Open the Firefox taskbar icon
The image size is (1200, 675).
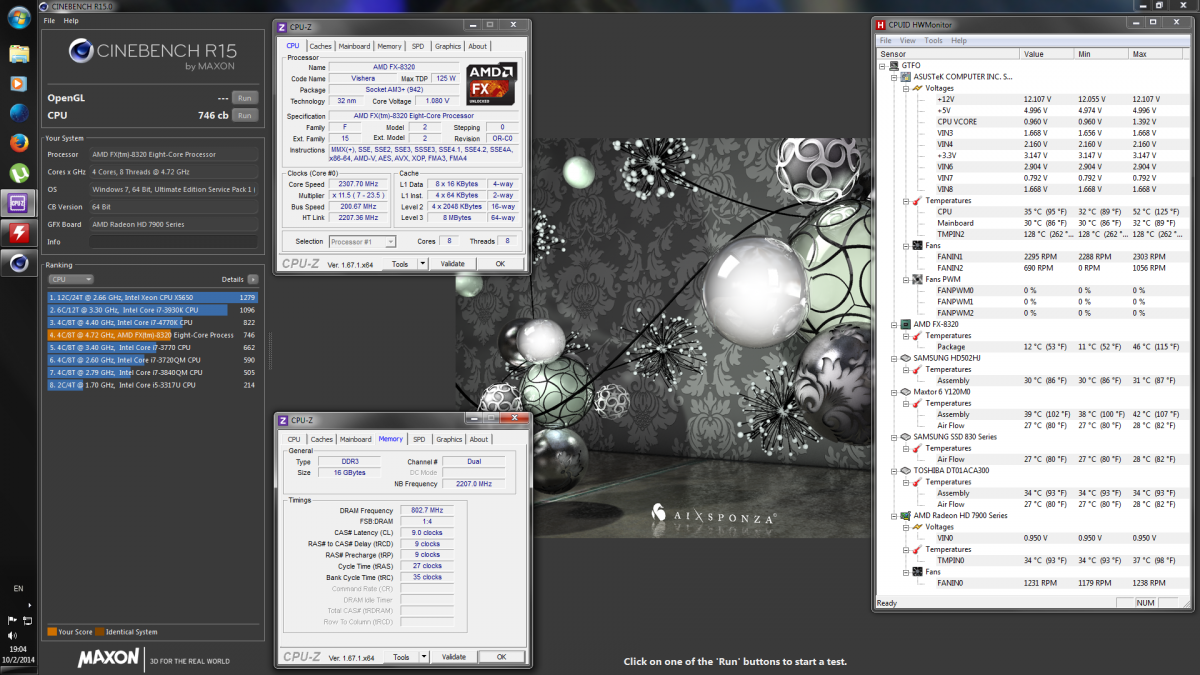pyautogui.click(x=18, y=143)
